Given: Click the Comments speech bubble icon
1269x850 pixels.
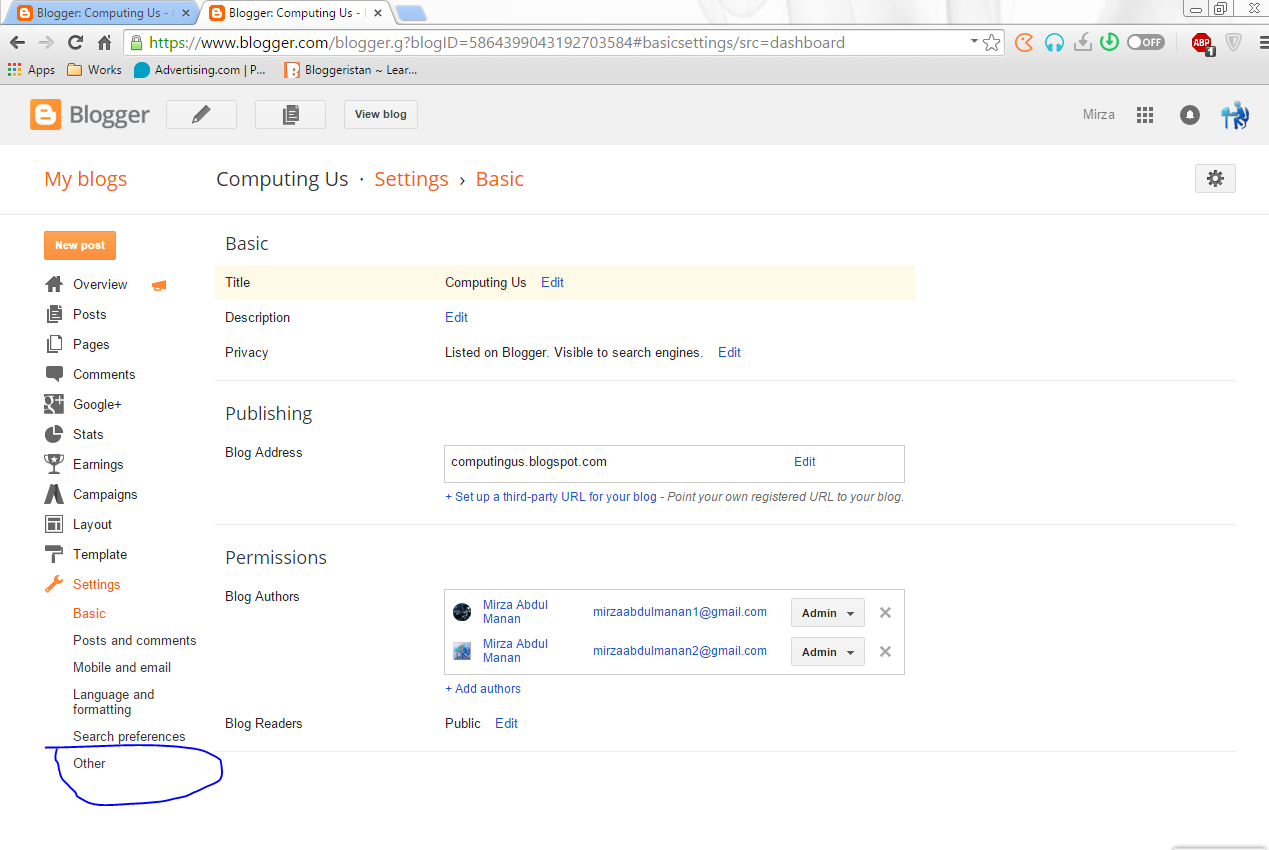Looking at the screenshot, I should click(x=54, y=374).
